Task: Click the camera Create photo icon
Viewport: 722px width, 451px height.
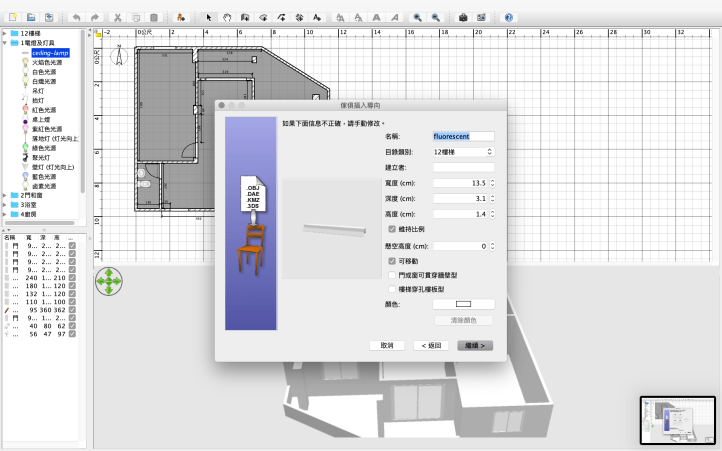Action: click(x=463, y=18)
